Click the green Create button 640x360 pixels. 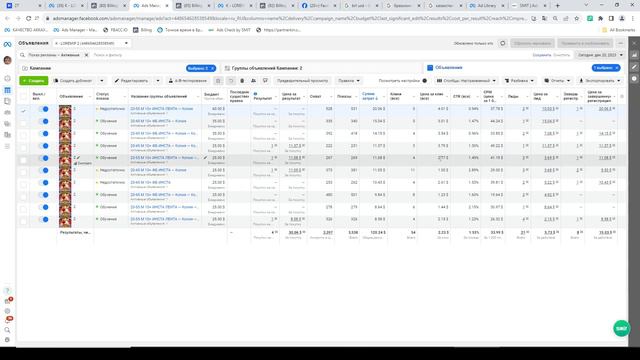coord(33,81)
